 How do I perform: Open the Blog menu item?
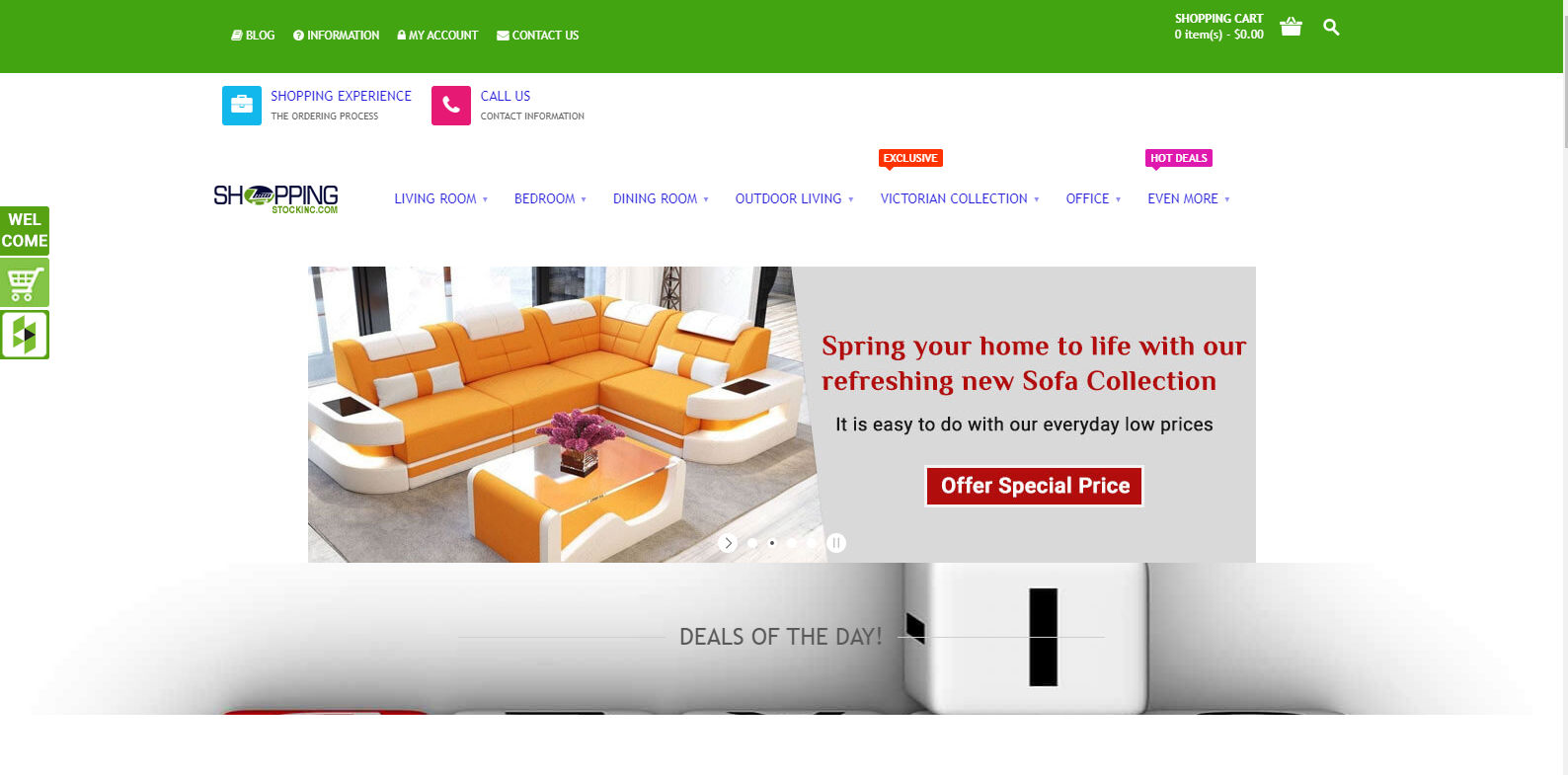253,36
